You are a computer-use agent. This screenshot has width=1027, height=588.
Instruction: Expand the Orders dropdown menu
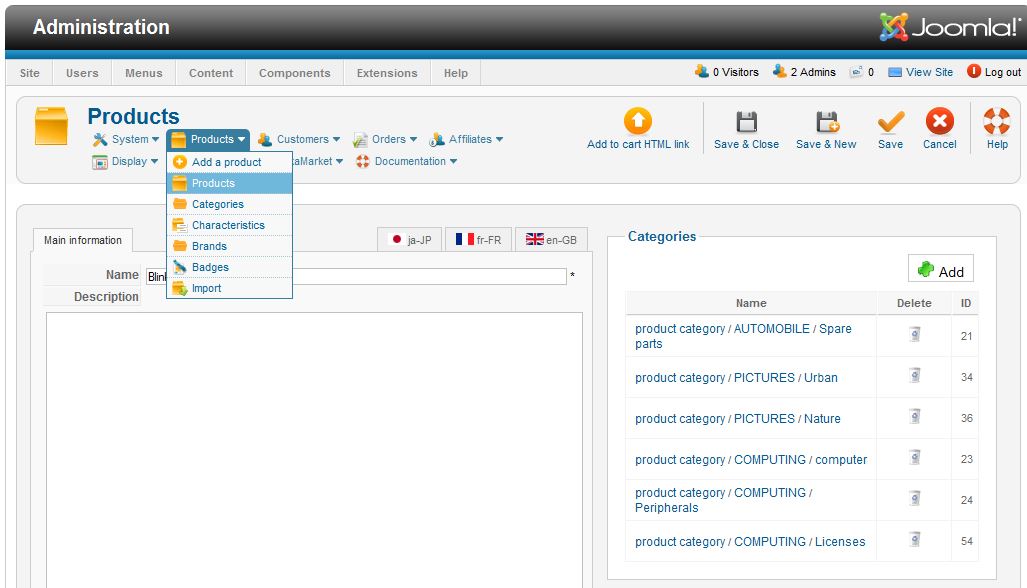pos(385,139)
